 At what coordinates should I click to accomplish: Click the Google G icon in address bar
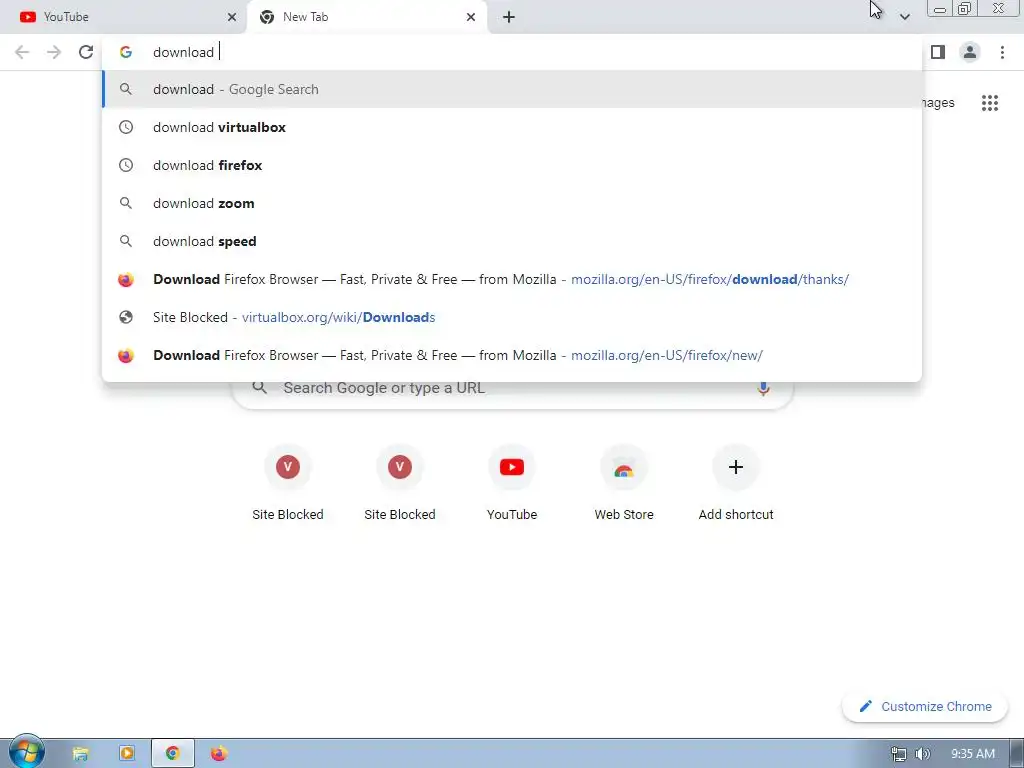coord(126,52)
